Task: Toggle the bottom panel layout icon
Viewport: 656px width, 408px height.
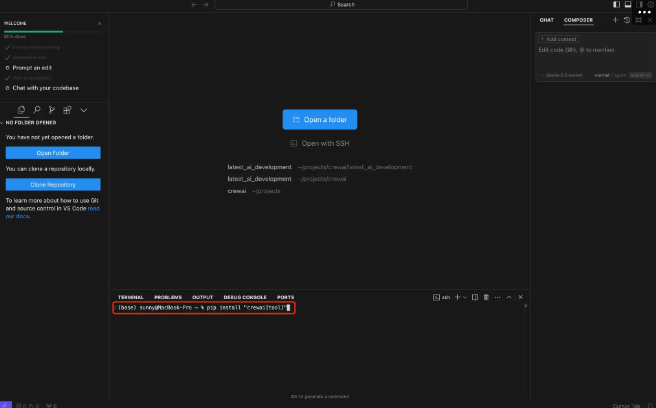Action: 627,5
